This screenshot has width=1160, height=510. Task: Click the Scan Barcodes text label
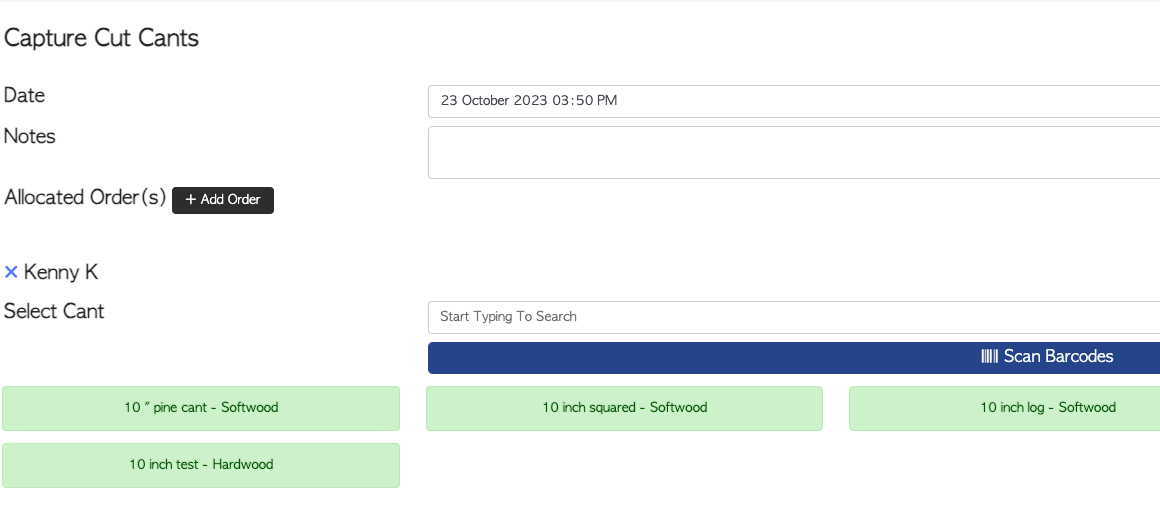1059,357
